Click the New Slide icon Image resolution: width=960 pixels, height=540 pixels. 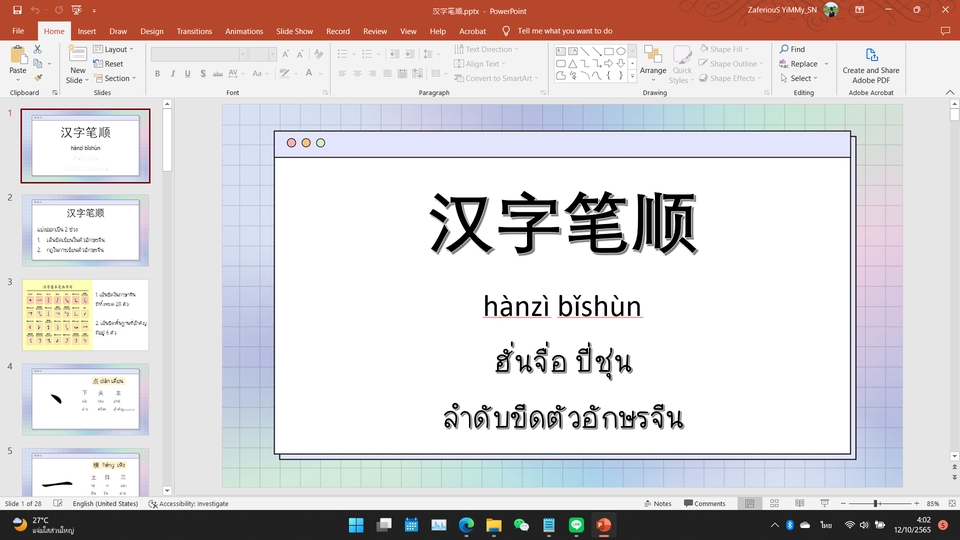tap(77, 54)
